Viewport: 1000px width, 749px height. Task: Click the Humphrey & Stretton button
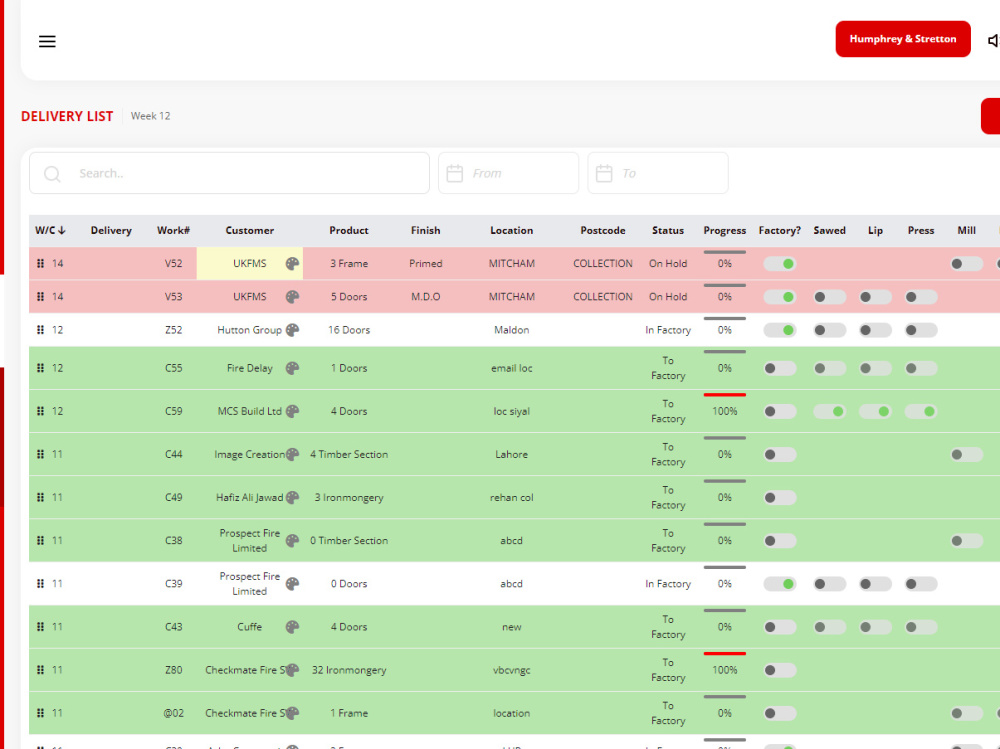(x=903, y=39)
